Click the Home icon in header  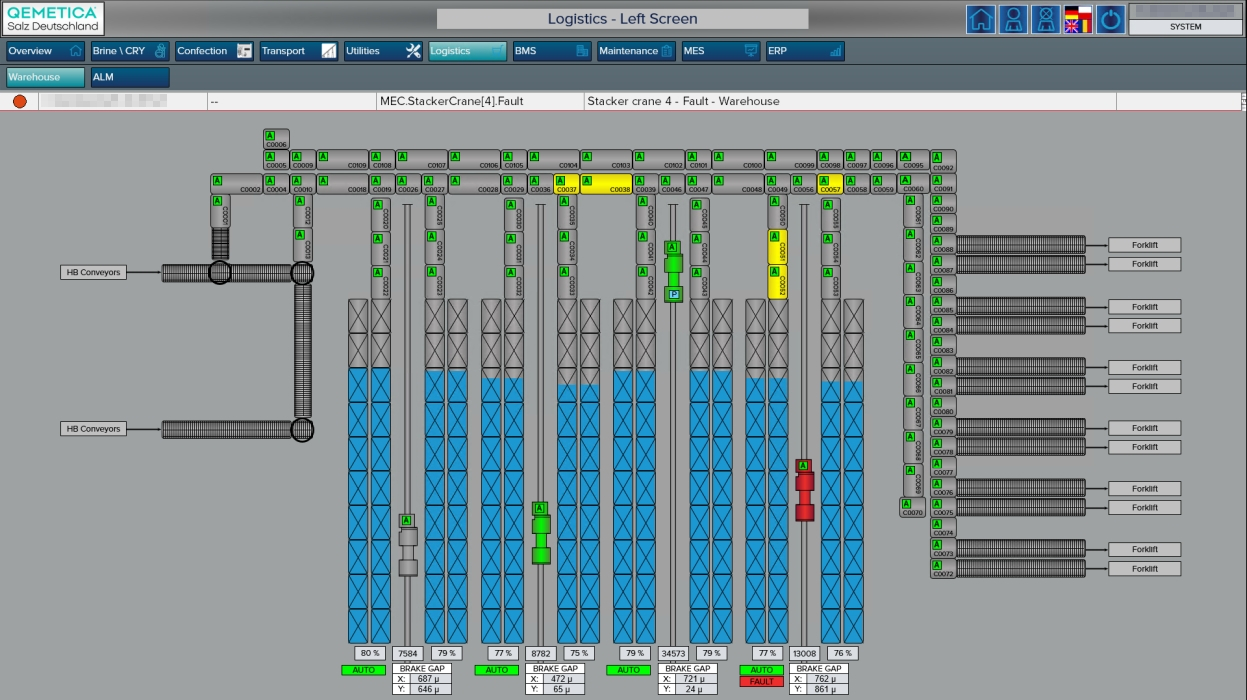click(x=981, y=20)
